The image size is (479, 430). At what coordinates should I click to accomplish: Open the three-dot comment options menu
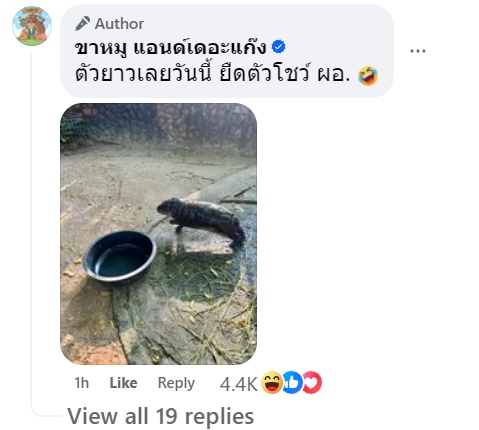pyautogui.click(x=417, y=51)
